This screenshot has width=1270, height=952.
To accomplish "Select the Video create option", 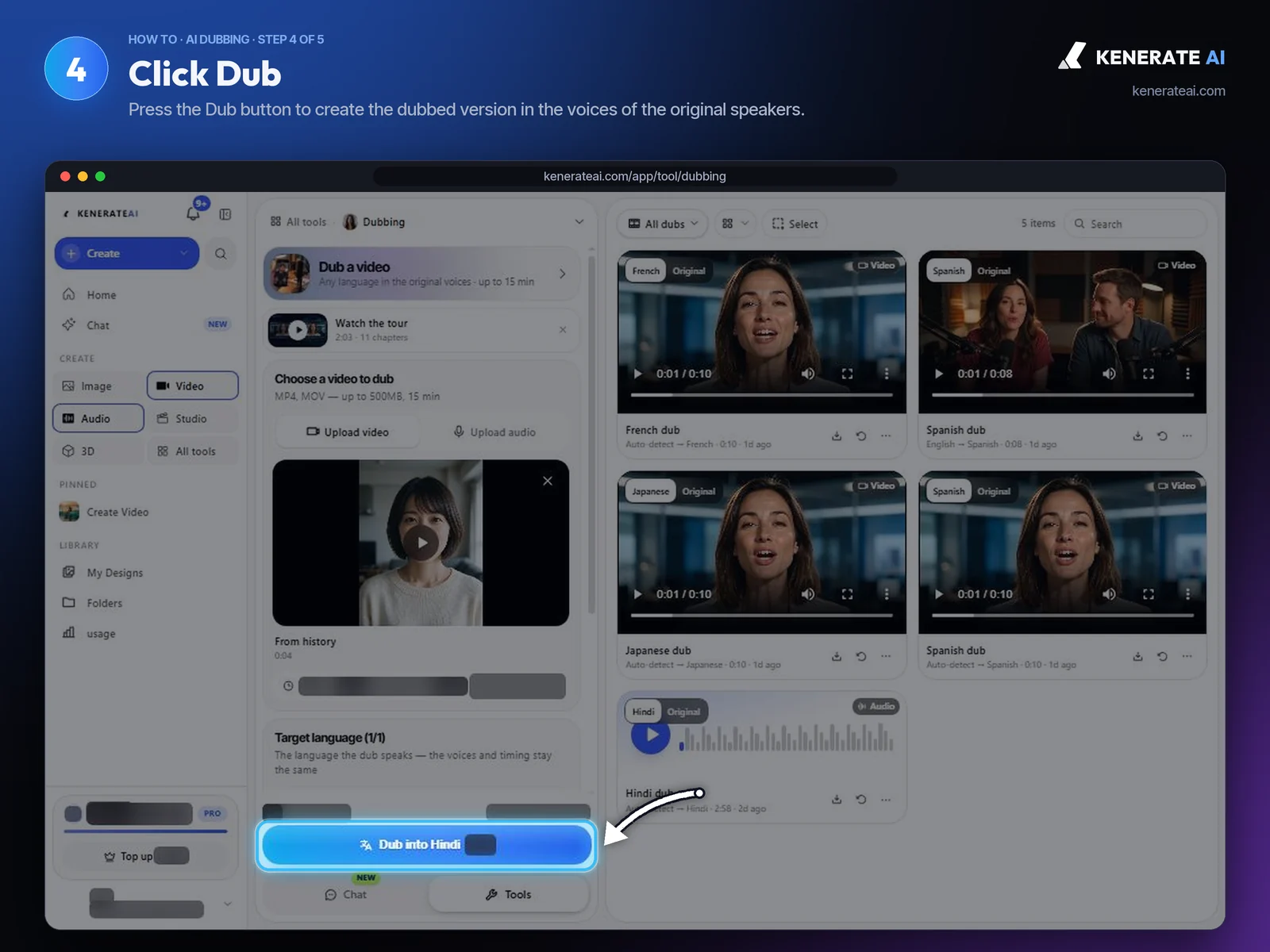I will [x=193, y=386].
